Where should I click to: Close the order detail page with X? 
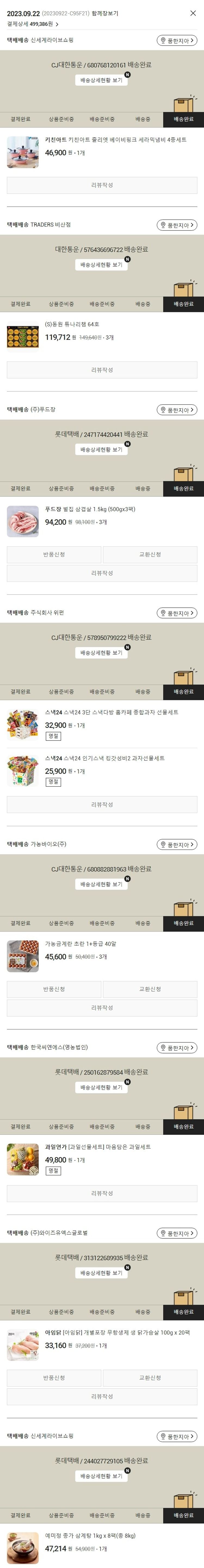[193, 13]
